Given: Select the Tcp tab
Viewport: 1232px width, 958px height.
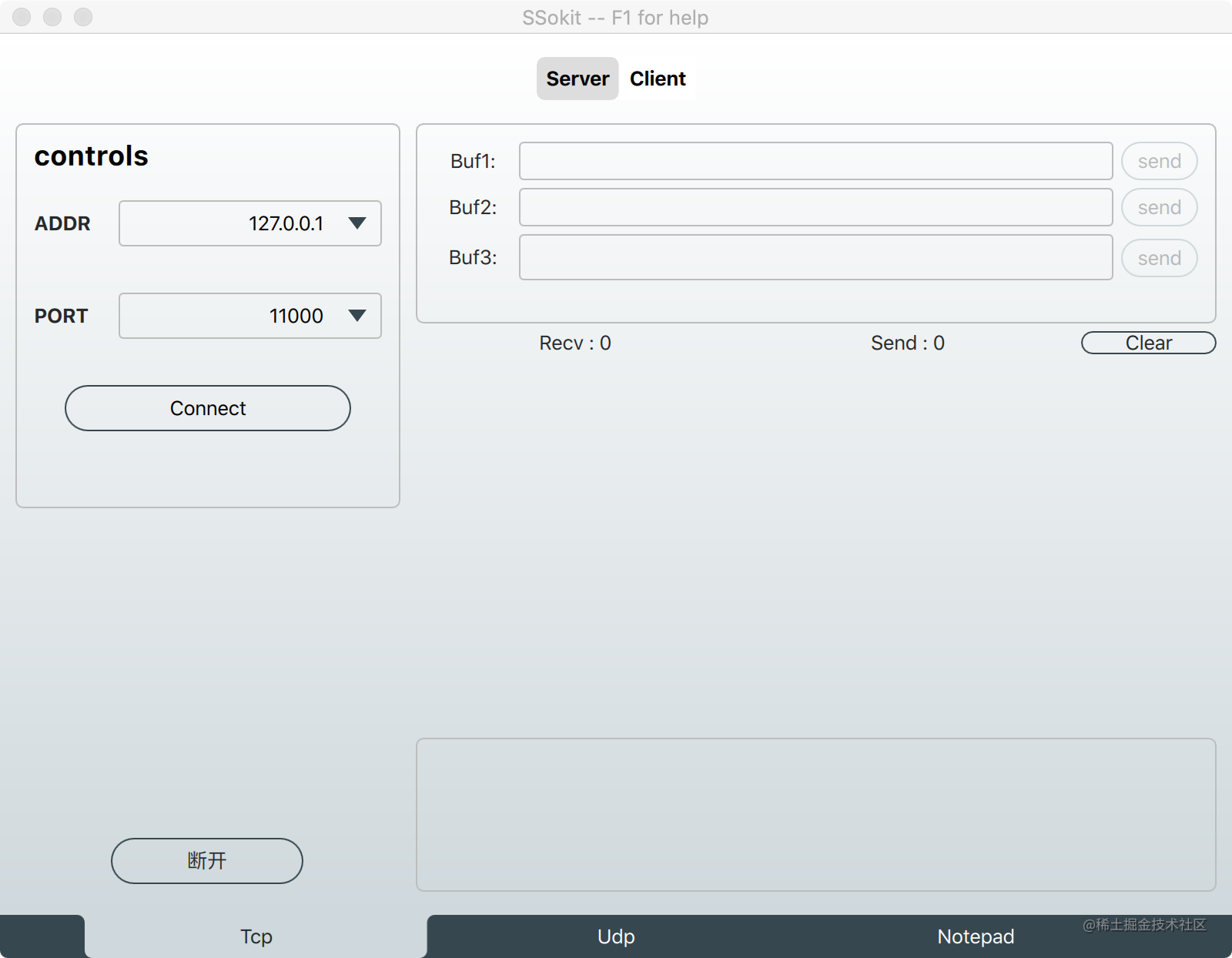Looking at the screenshot, I should click(256, 936).
